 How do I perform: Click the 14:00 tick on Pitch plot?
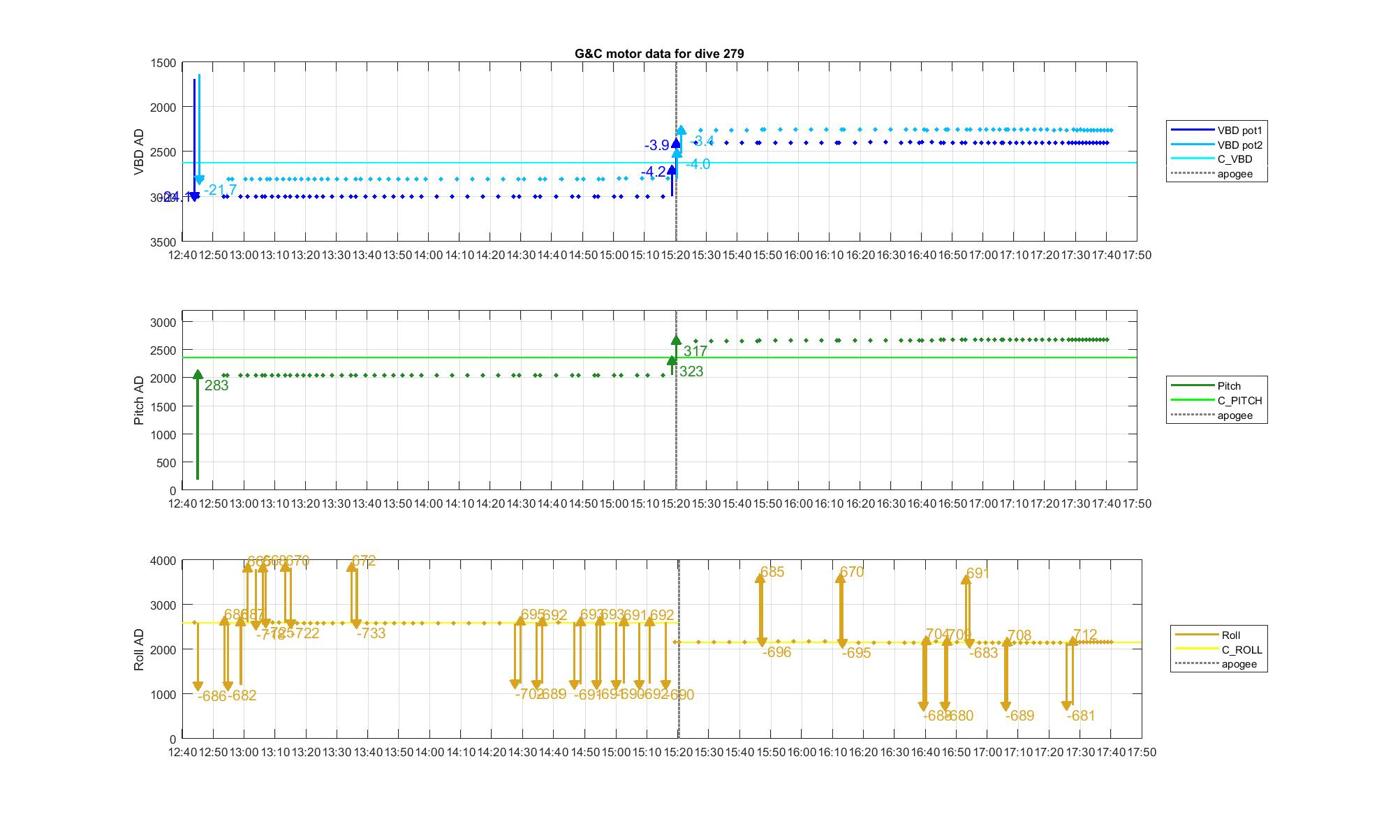[x=429, y=504]
